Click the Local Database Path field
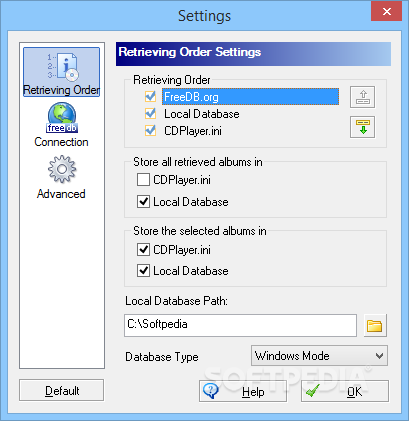This screenshot has height=421, width=409. 240,325
